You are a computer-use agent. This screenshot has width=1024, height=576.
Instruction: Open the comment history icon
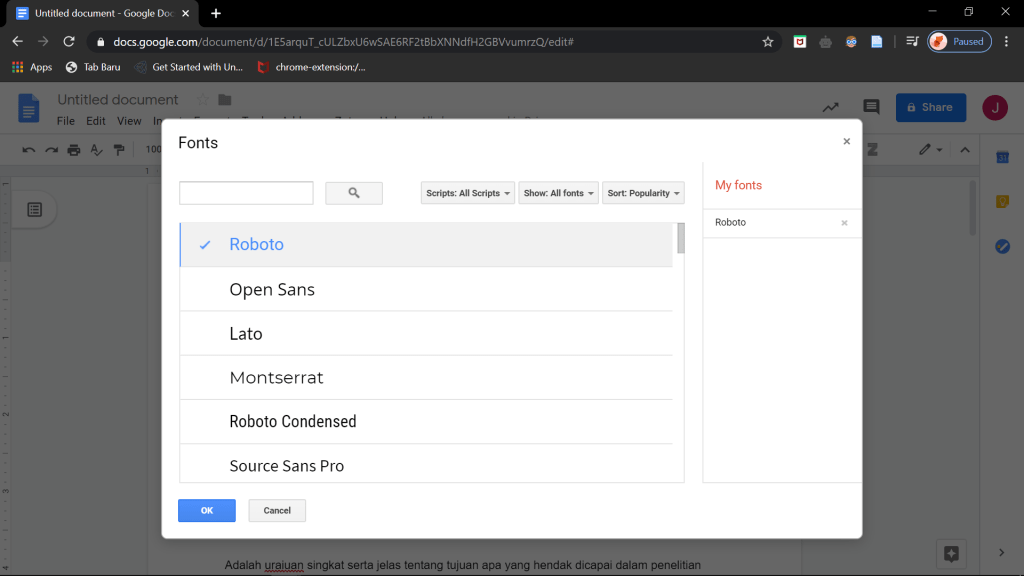[871, 107]
